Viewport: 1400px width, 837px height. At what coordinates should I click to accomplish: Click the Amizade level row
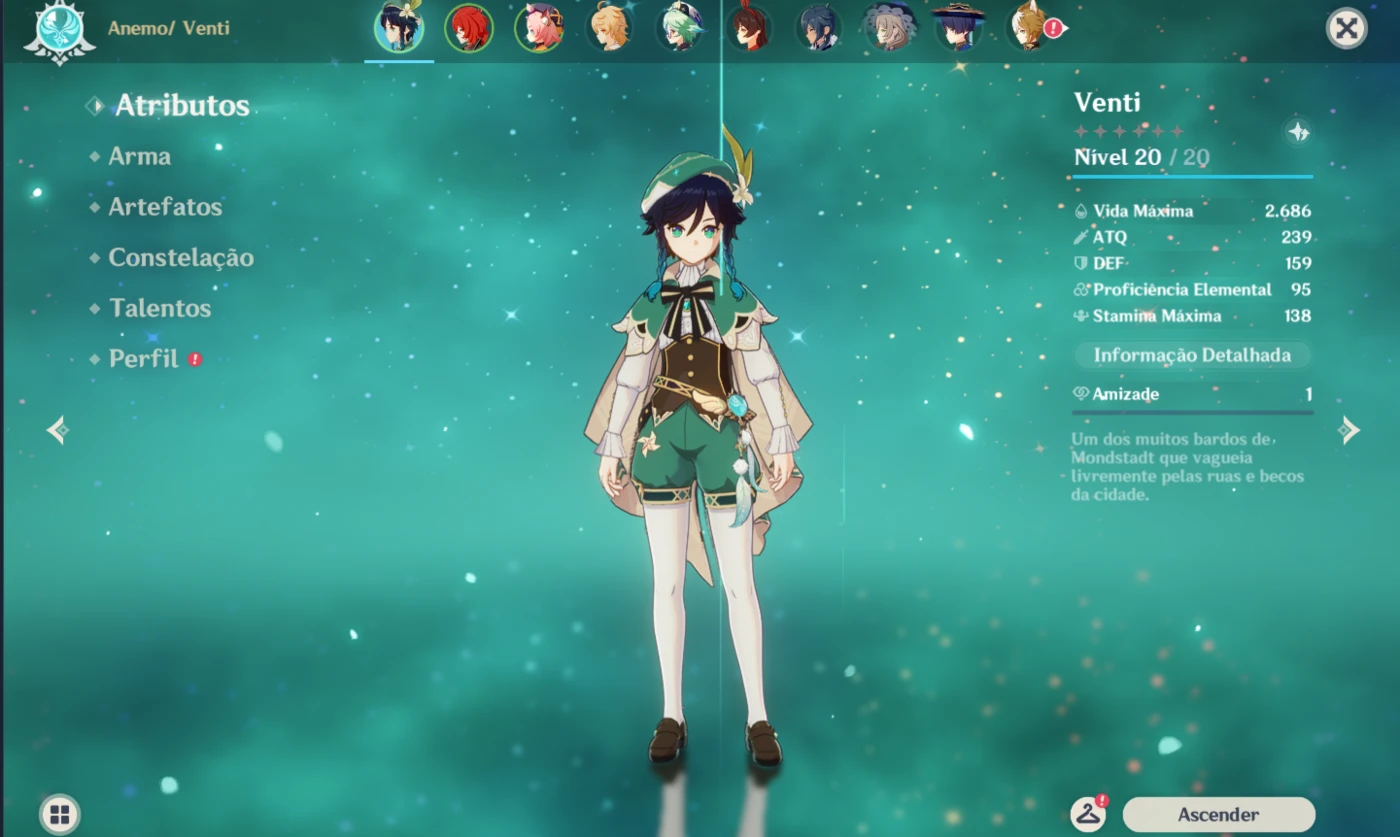pos(1192,394)
